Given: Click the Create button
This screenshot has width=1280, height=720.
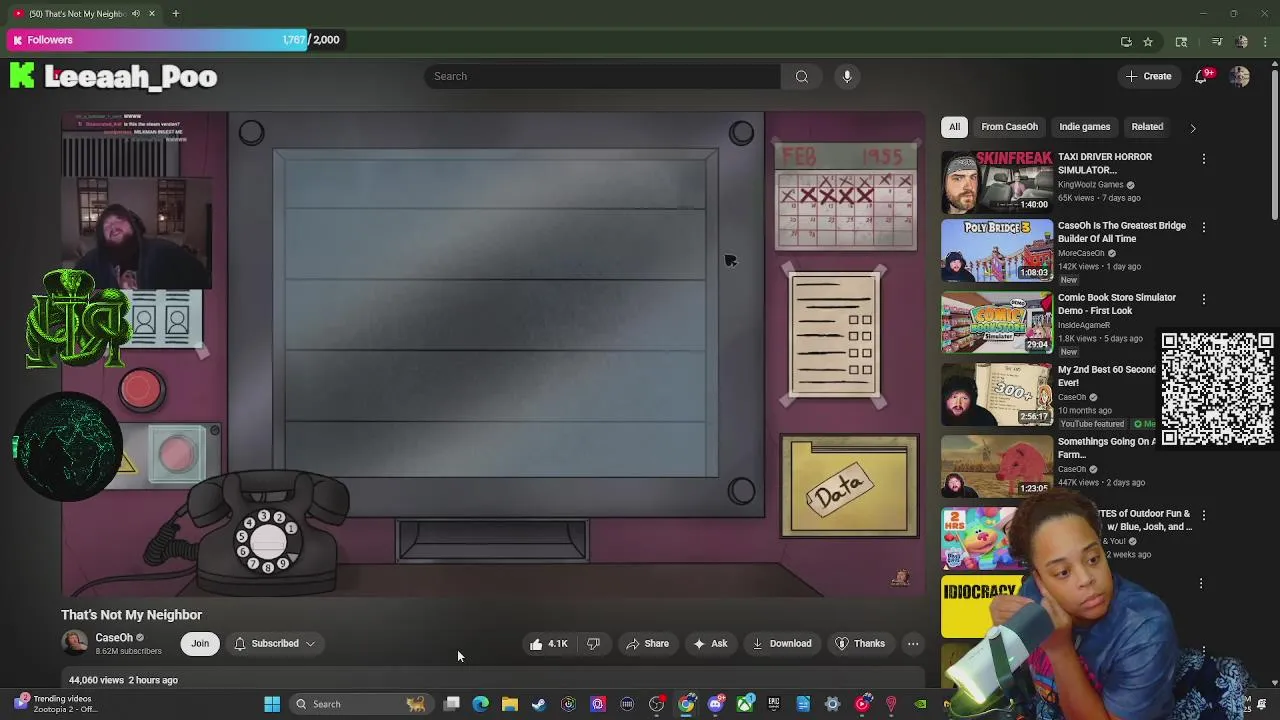Looking at the screenshot, I should [x=1148, y=76].
